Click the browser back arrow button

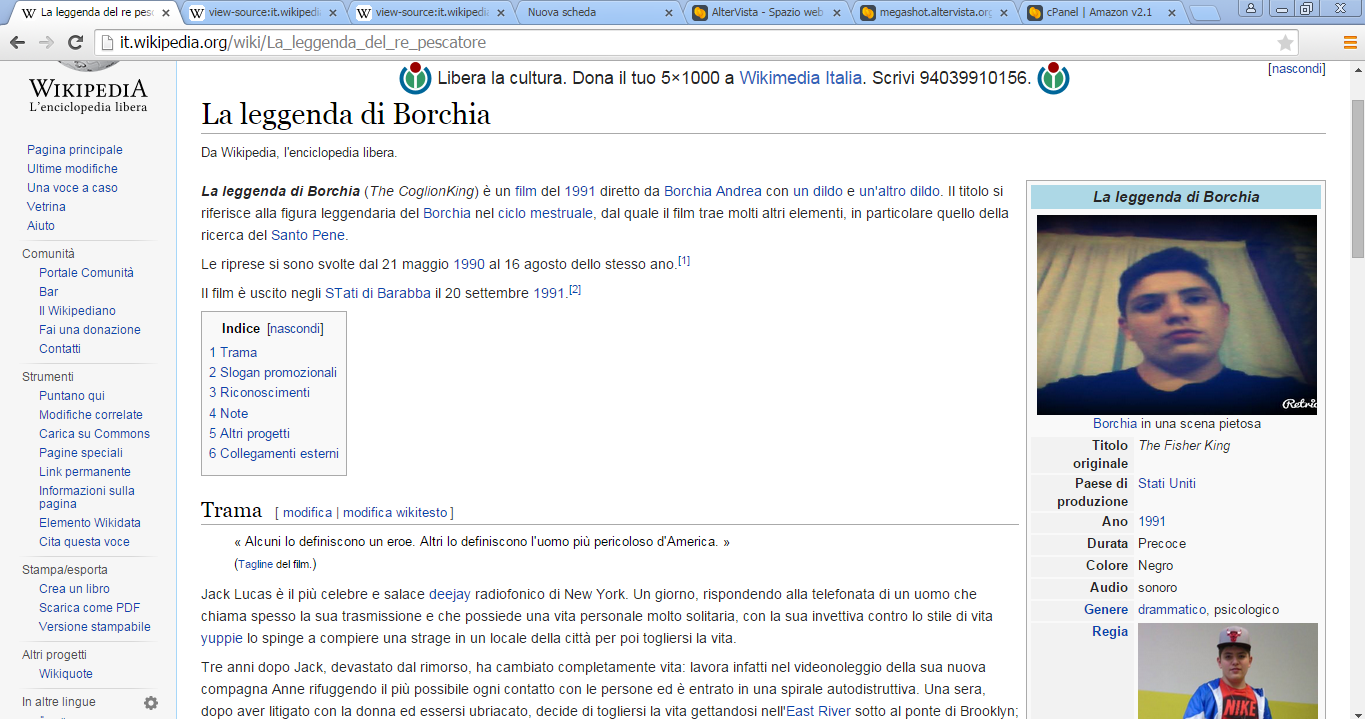point(16,43)
